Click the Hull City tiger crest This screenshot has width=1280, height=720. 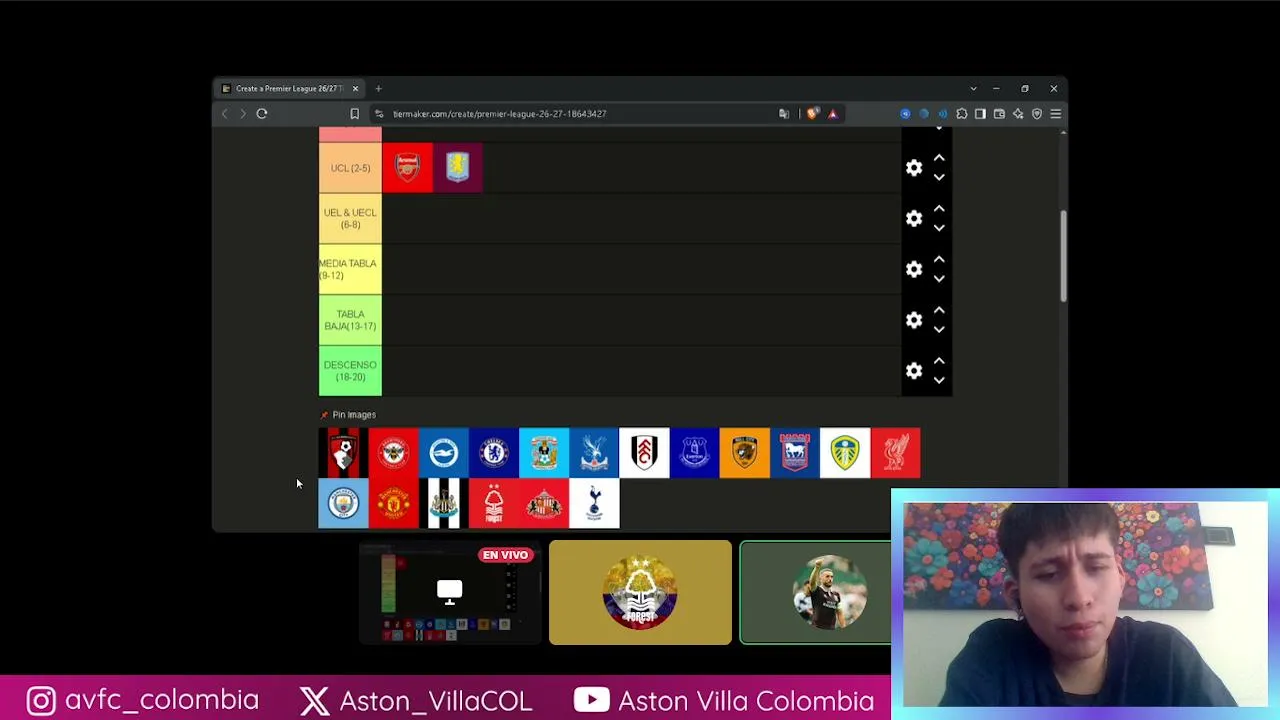(x=745, y=453)
